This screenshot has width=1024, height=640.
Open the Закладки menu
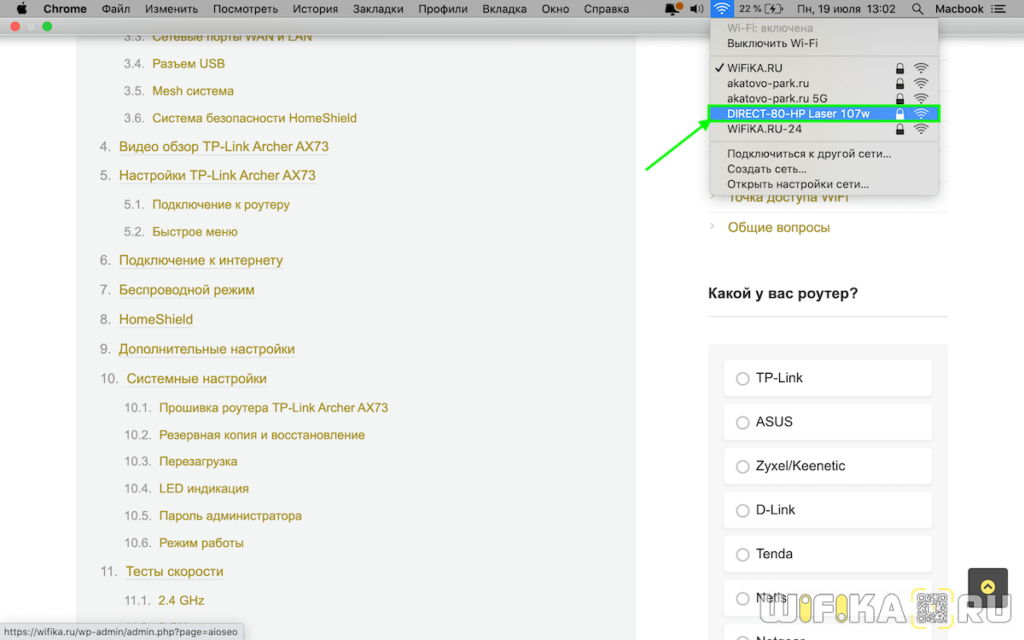coord(379,9)
